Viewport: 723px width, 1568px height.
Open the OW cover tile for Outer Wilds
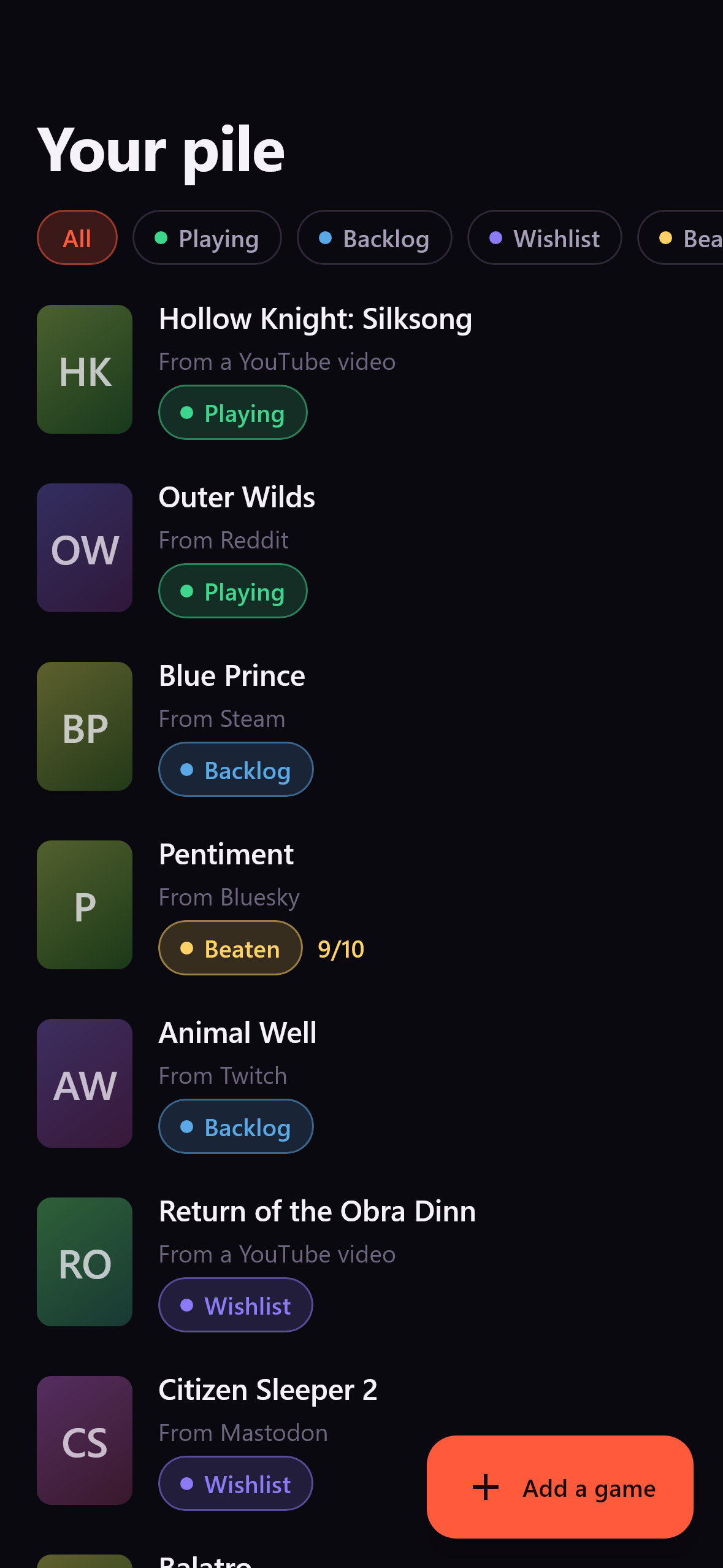tap(85, 548)
